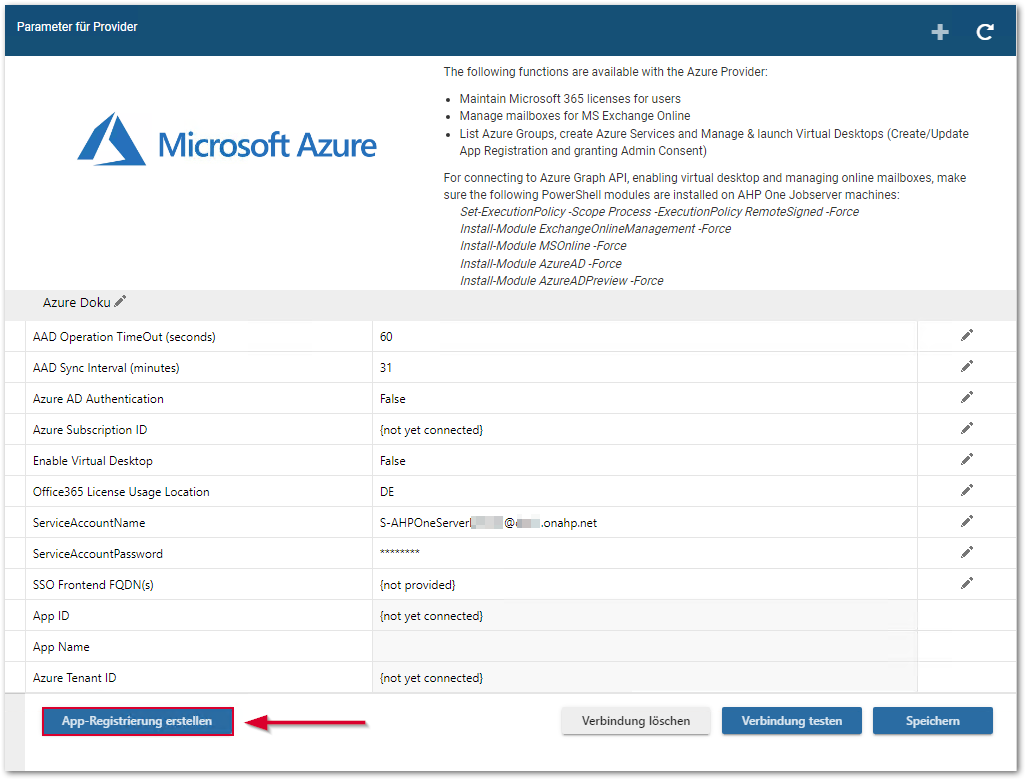Viewport: 1026px width, 780px height.
Task: Select the ServiceAccountPassword label
Action: click(x=97, y=554)
